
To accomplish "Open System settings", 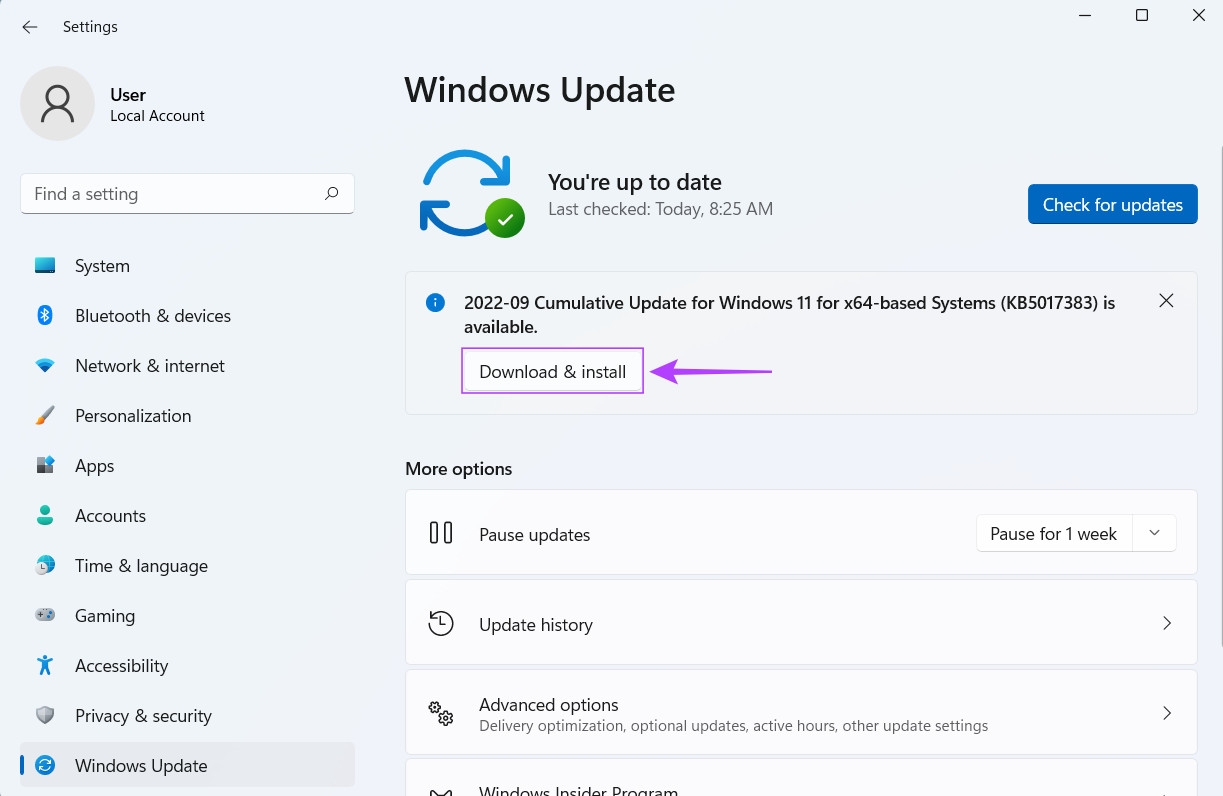I will point(187,266).
